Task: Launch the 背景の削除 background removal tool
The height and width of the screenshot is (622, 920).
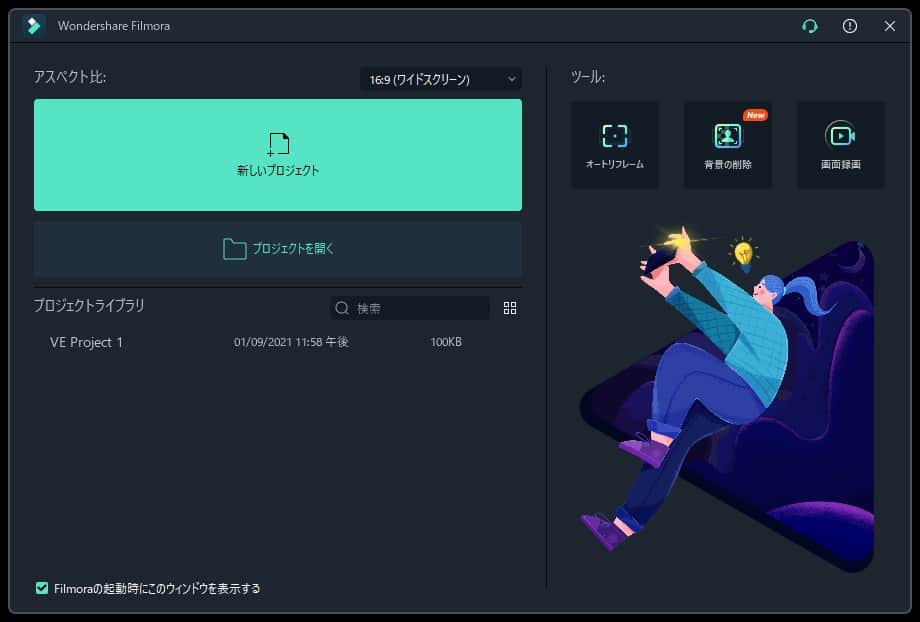Action: coord(728,145)
